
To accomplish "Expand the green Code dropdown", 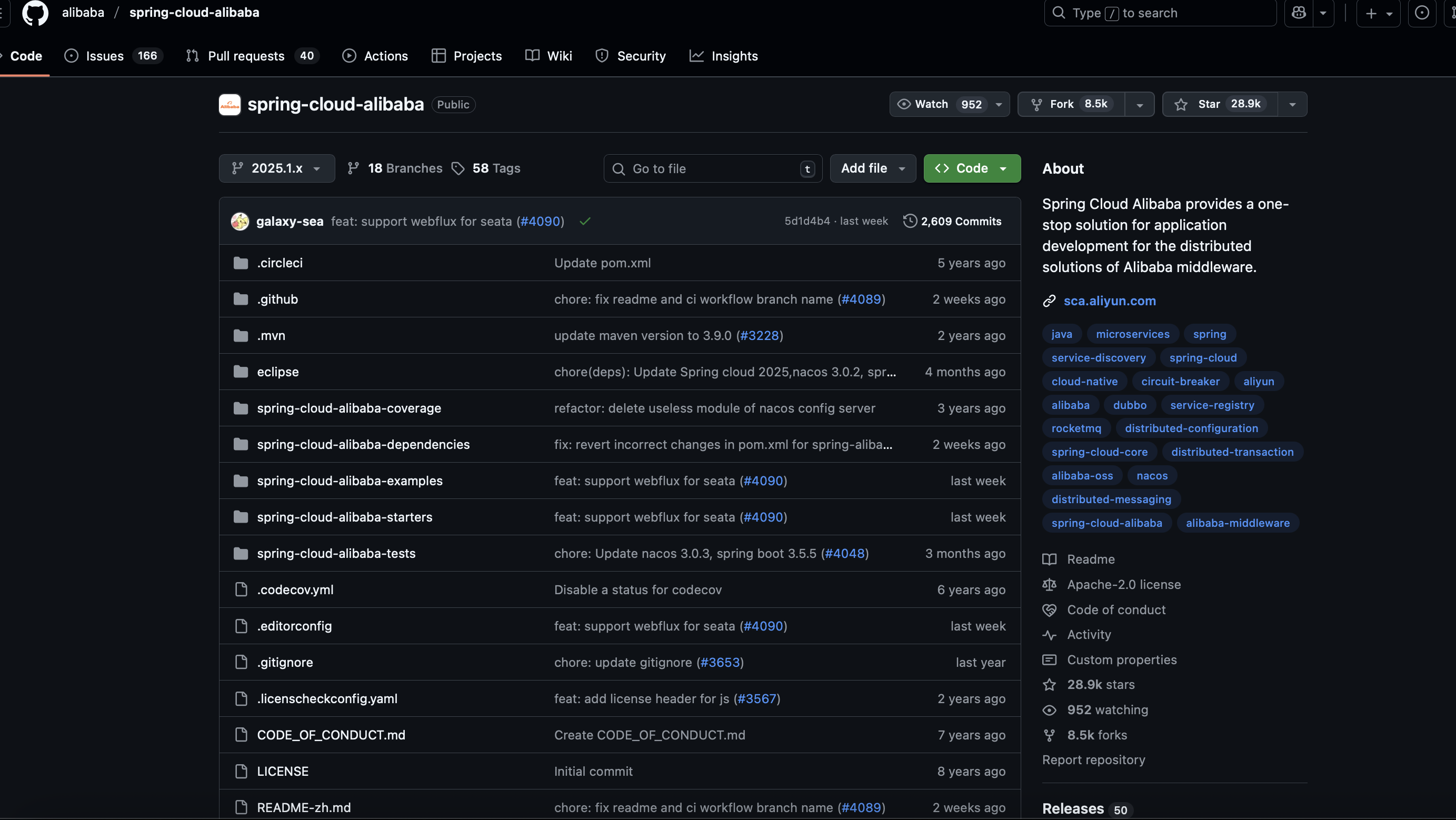I will click(972, 168).
